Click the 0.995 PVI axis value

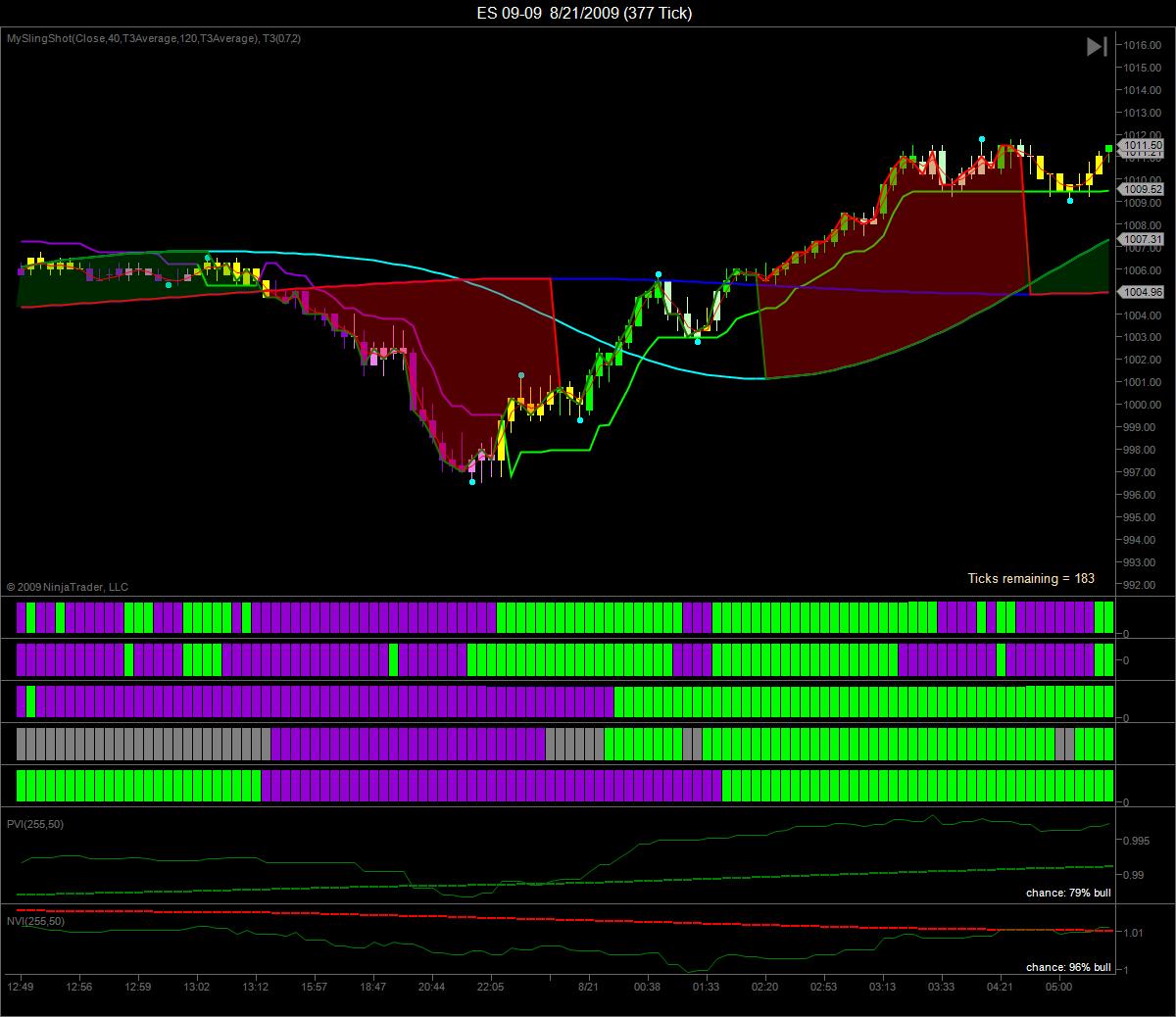click(x=1137, y=841)
